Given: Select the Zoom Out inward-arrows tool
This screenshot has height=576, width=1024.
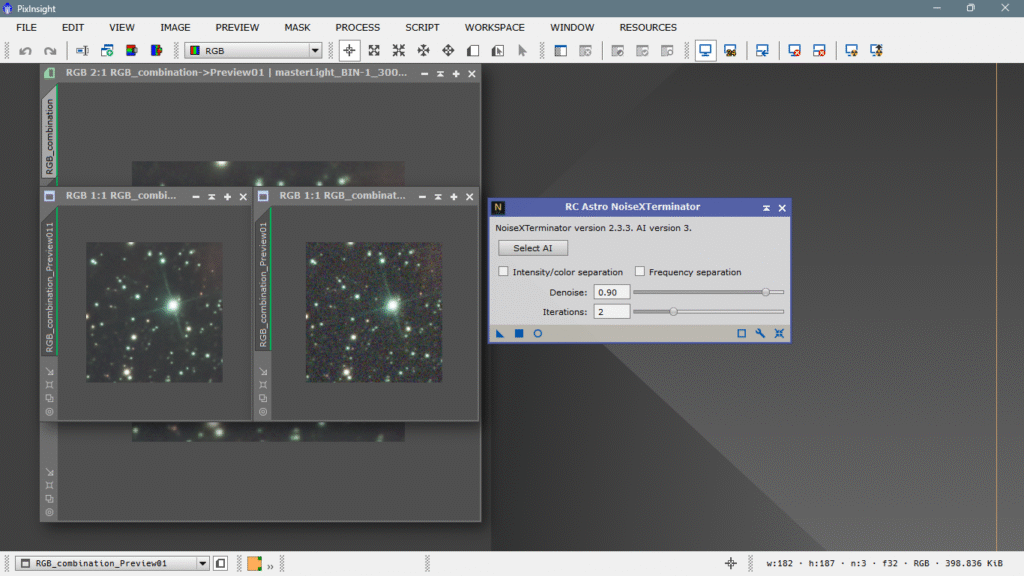Looking at the screenshot, I should (399, 51).
